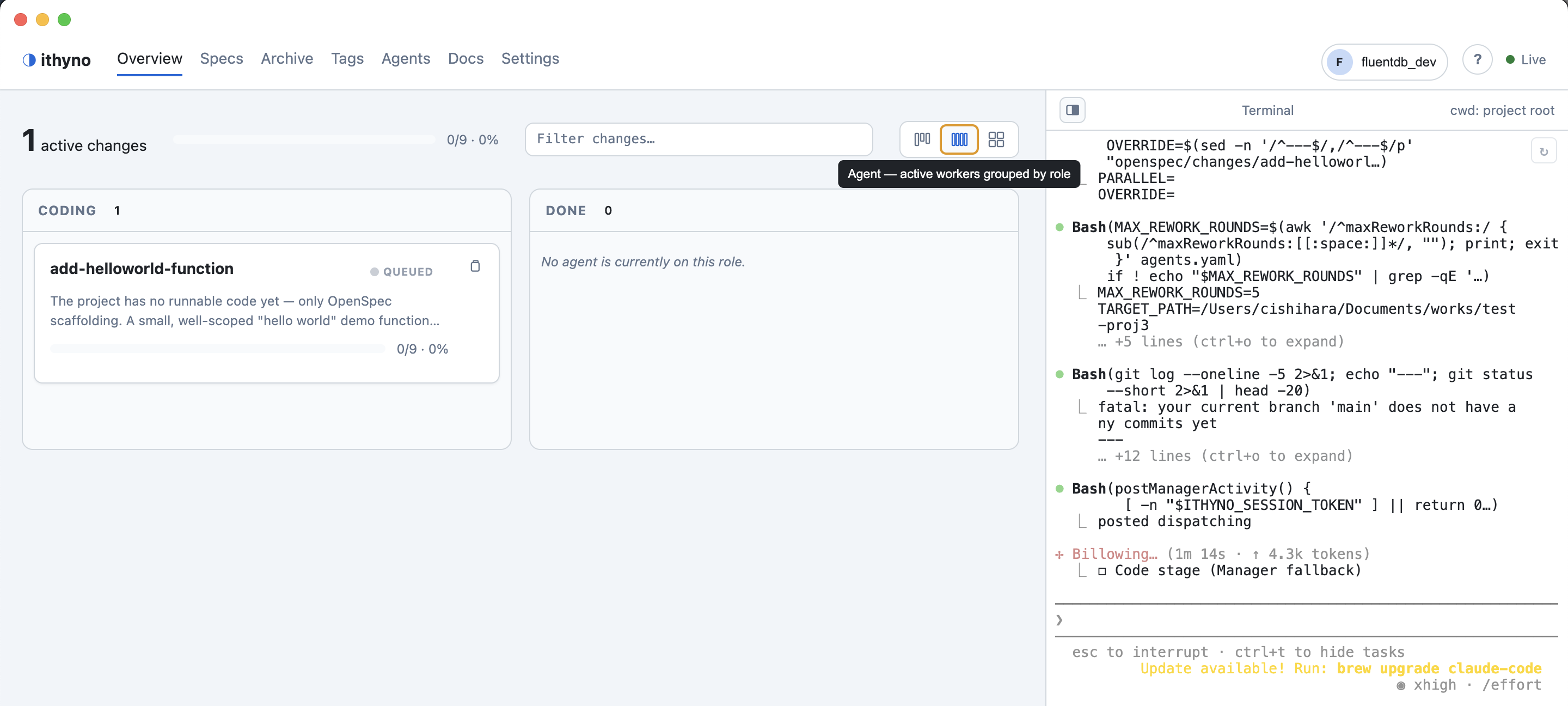Click the 'MAX_REWORK_ROUNDS=5' output line
Image resolution: width=1568 pixels, height=706 pixels.
click(x=1178, y=293)
